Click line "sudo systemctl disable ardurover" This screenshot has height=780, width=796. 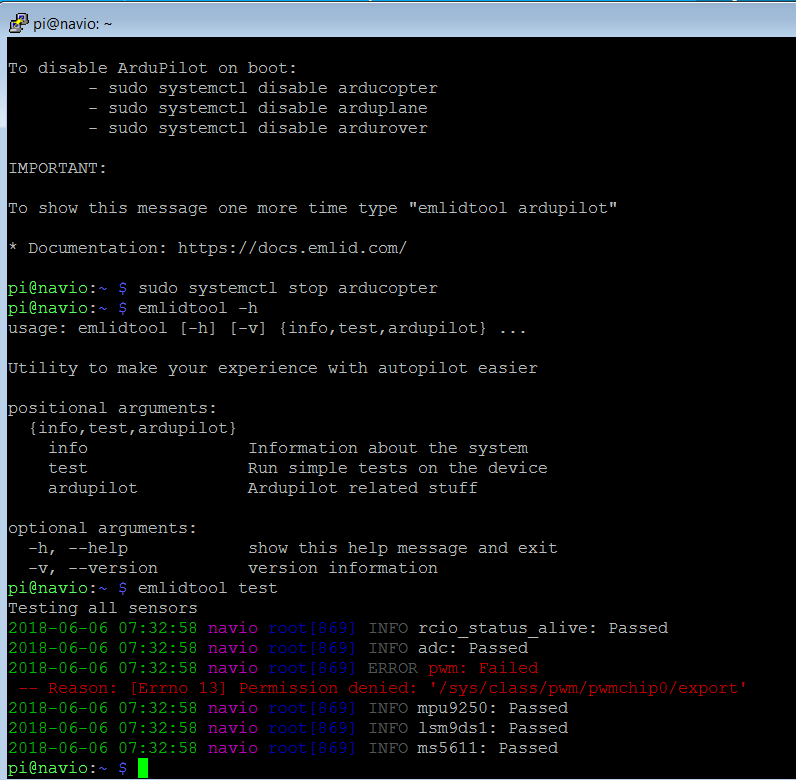tap(268, 128)
